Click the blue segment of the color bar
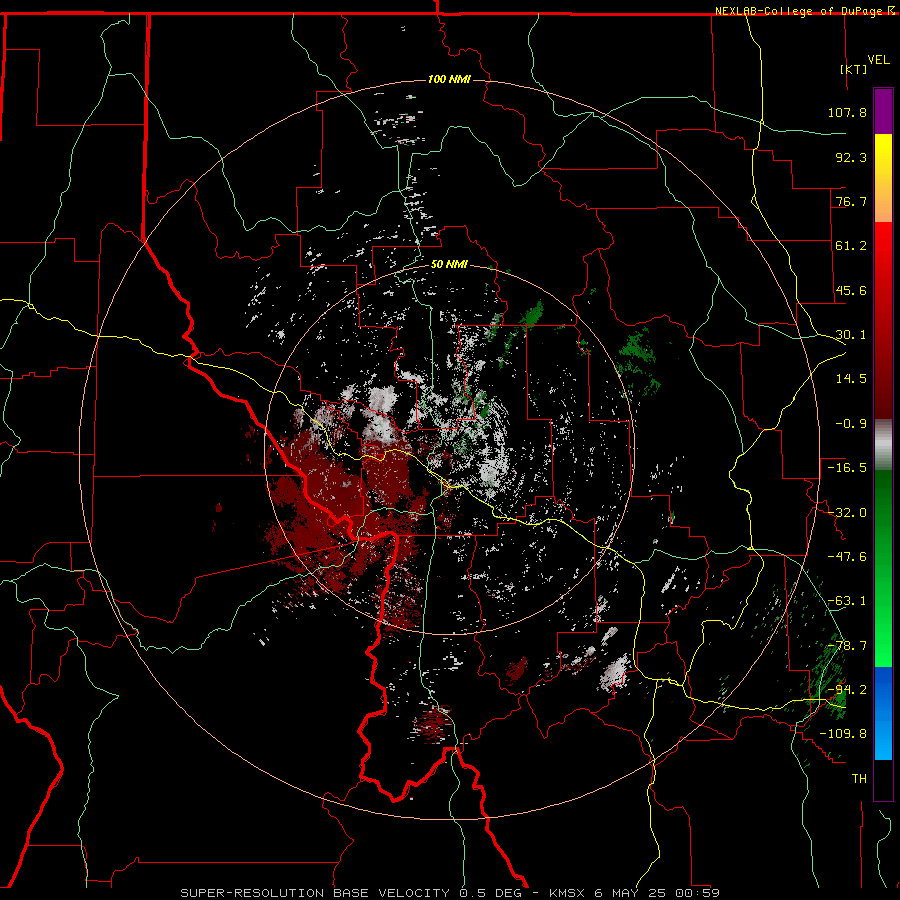The height and width of the screenshot is (900, 900). (883, 713)
